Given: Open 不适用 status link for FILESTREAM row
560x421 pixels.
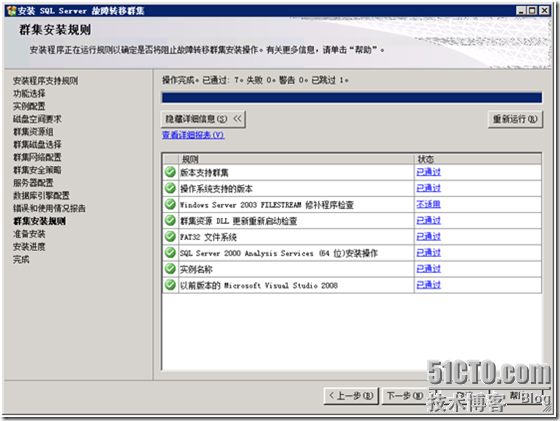Looking at the screenshot, I should (429, 204).
